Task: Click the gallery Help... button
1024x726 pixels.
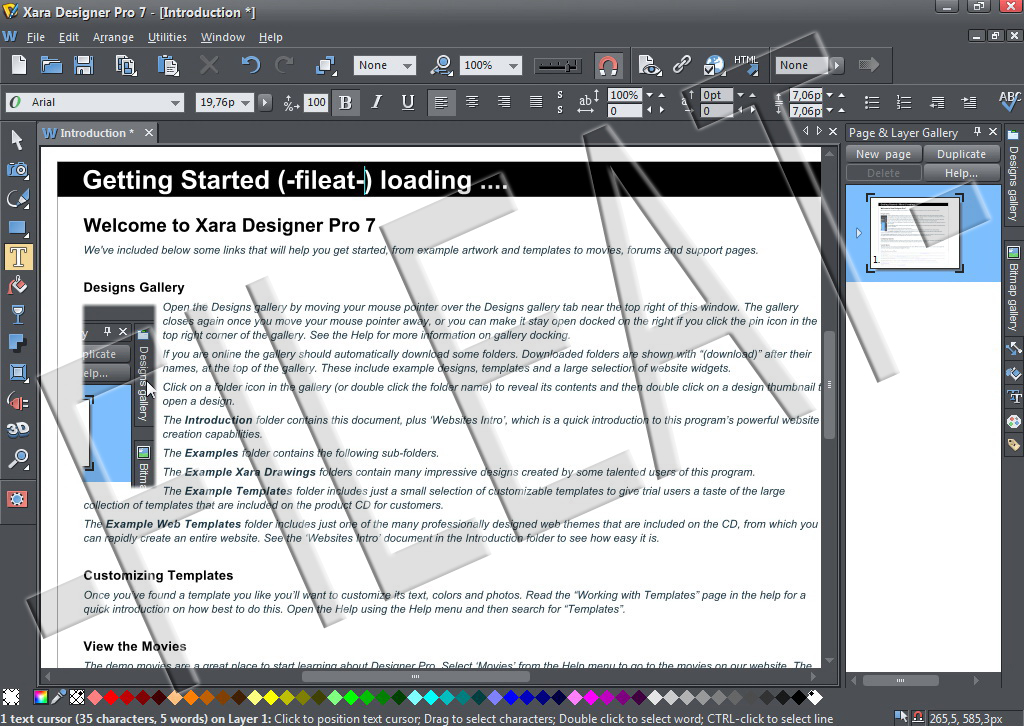Action: tap(961, 173)
